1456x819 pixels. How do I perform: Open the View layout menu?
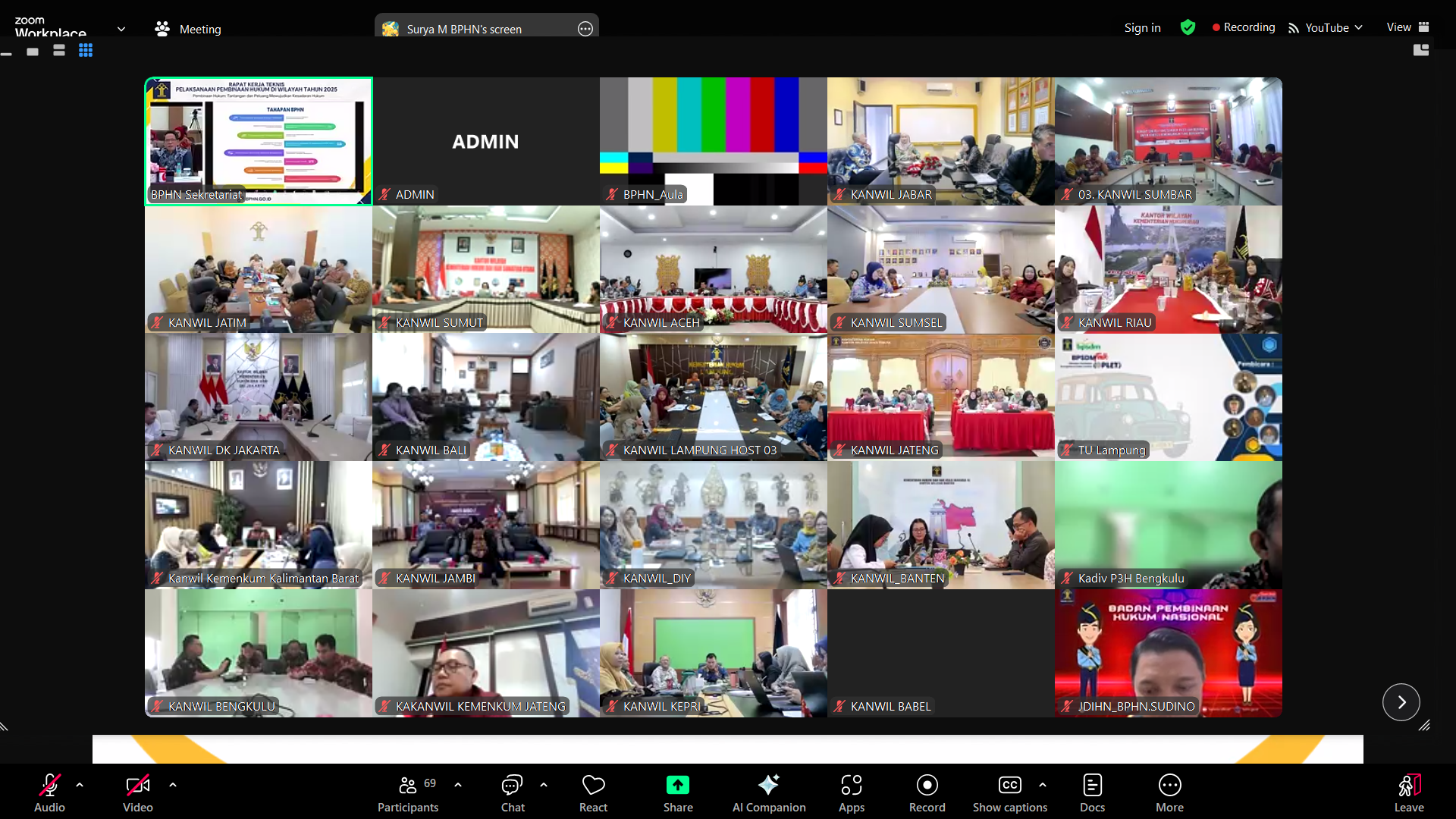point(1407,27)
